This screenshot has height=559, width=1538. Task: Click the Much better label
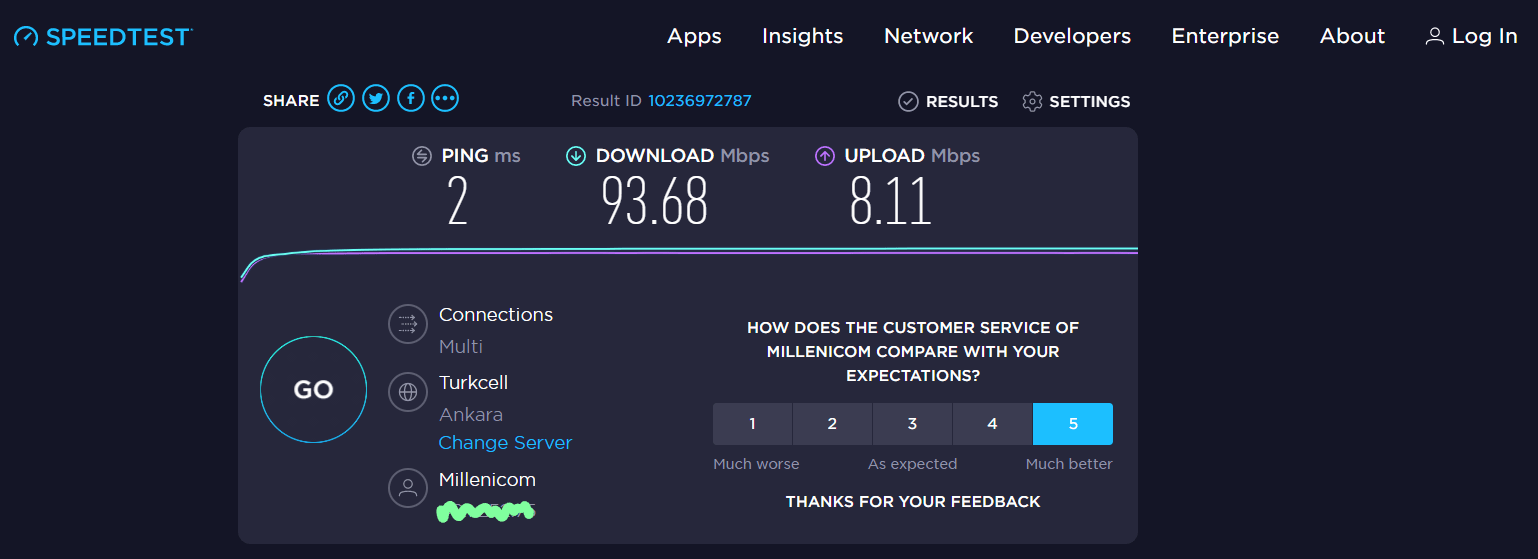pos(1069,464)
